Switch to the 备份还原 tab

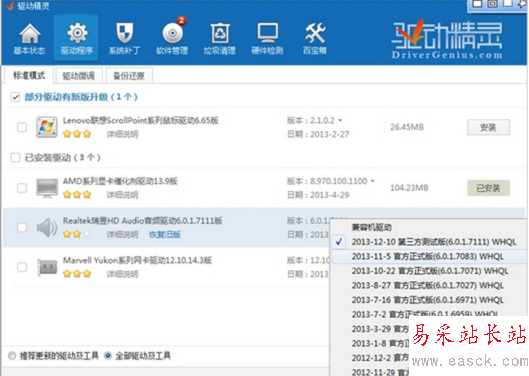tap(129, 76)
